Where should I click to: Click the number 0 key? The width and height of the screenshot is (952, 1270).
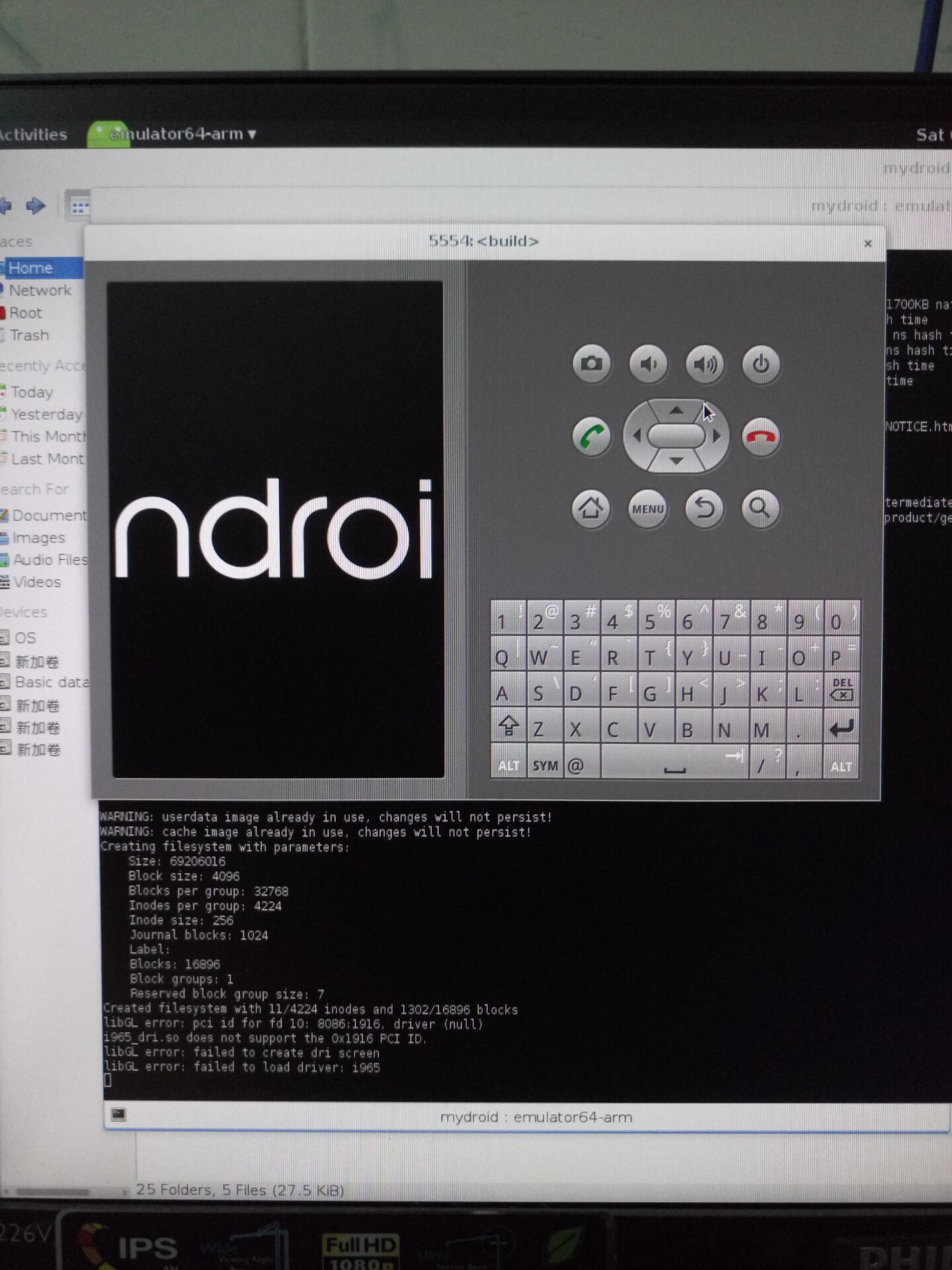(x=842, y=618)
